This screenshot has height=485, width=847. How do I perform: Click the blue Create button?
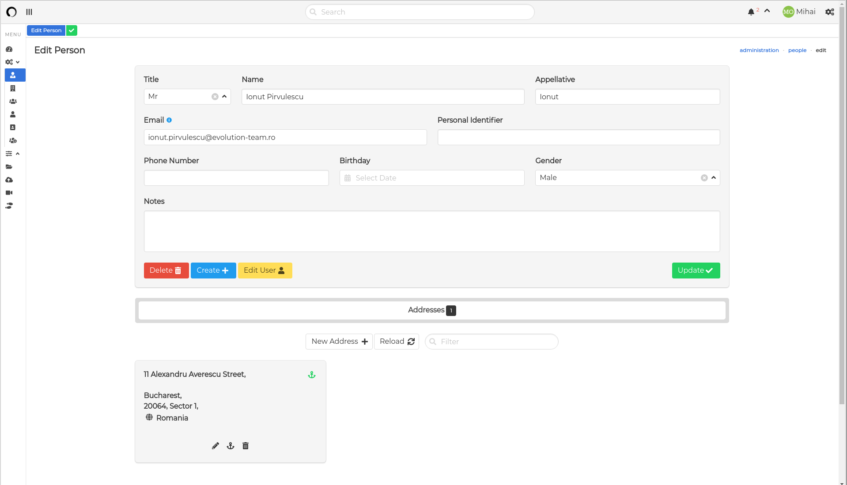coord(213,270)
